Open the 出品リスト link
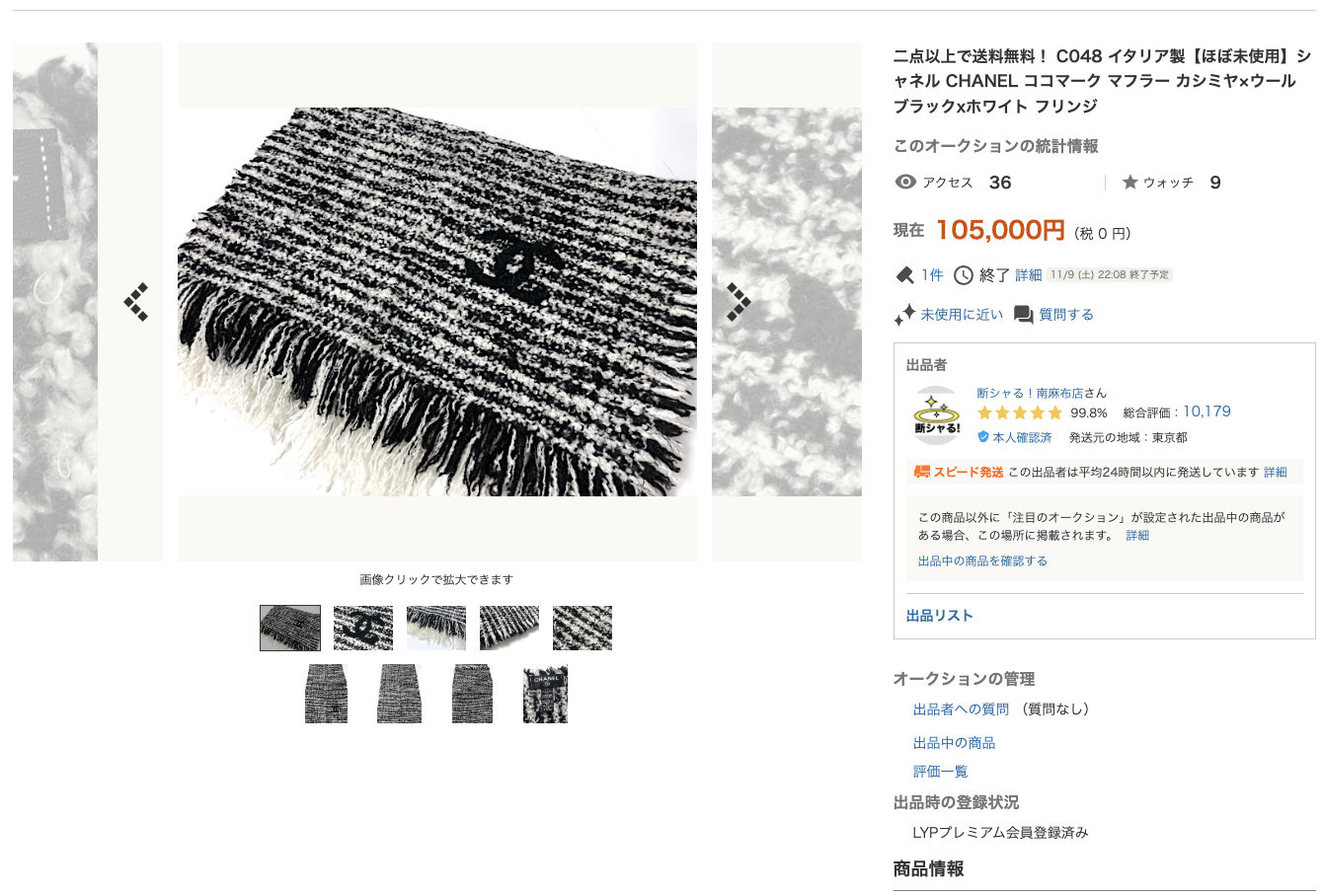The image size is (1324, 896). pos(940,615)
